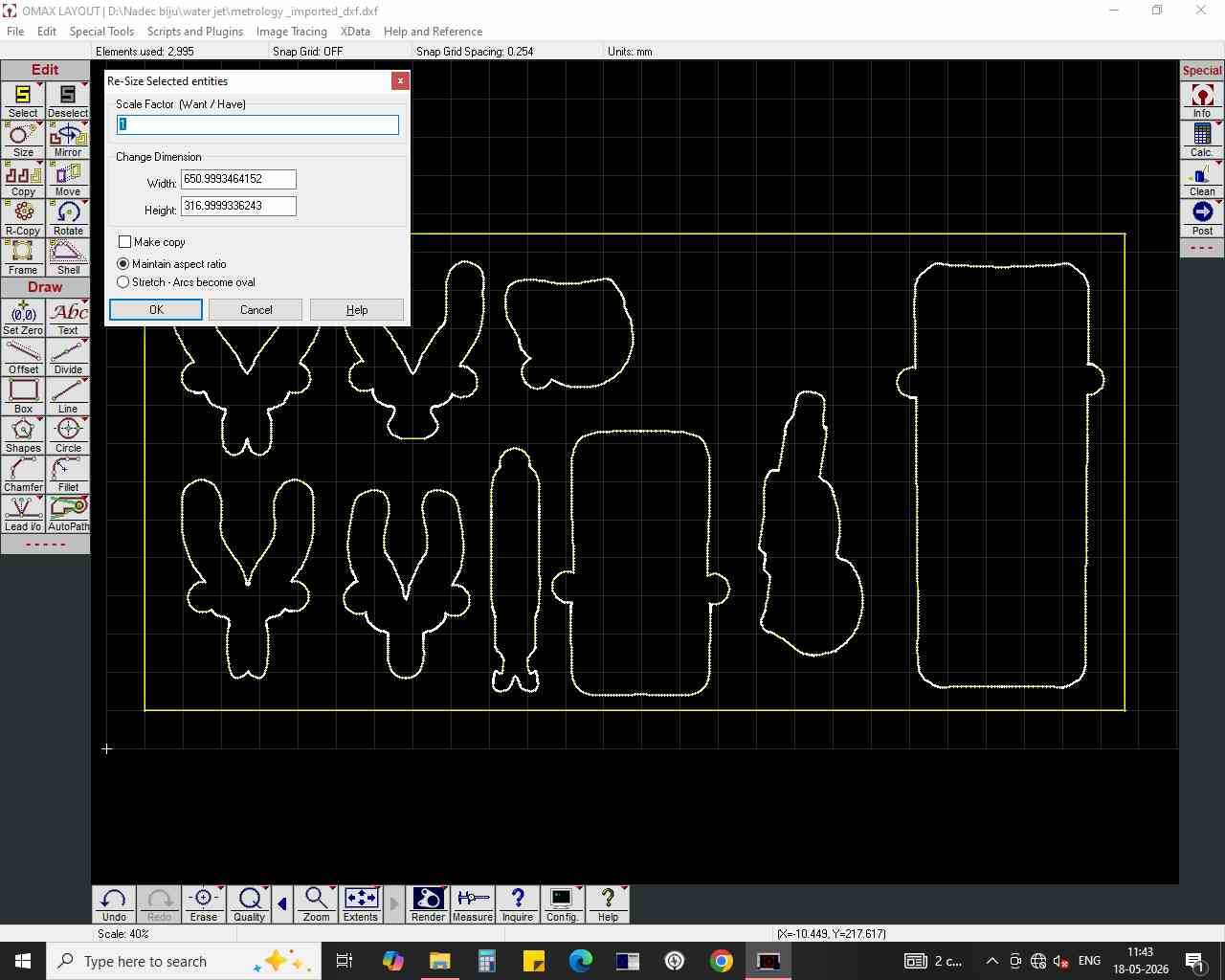Screen dimensions: 1225x980
Task: Click Help in the Re-Size dialog
Action: pyautogui.click(x=357, y=310)
